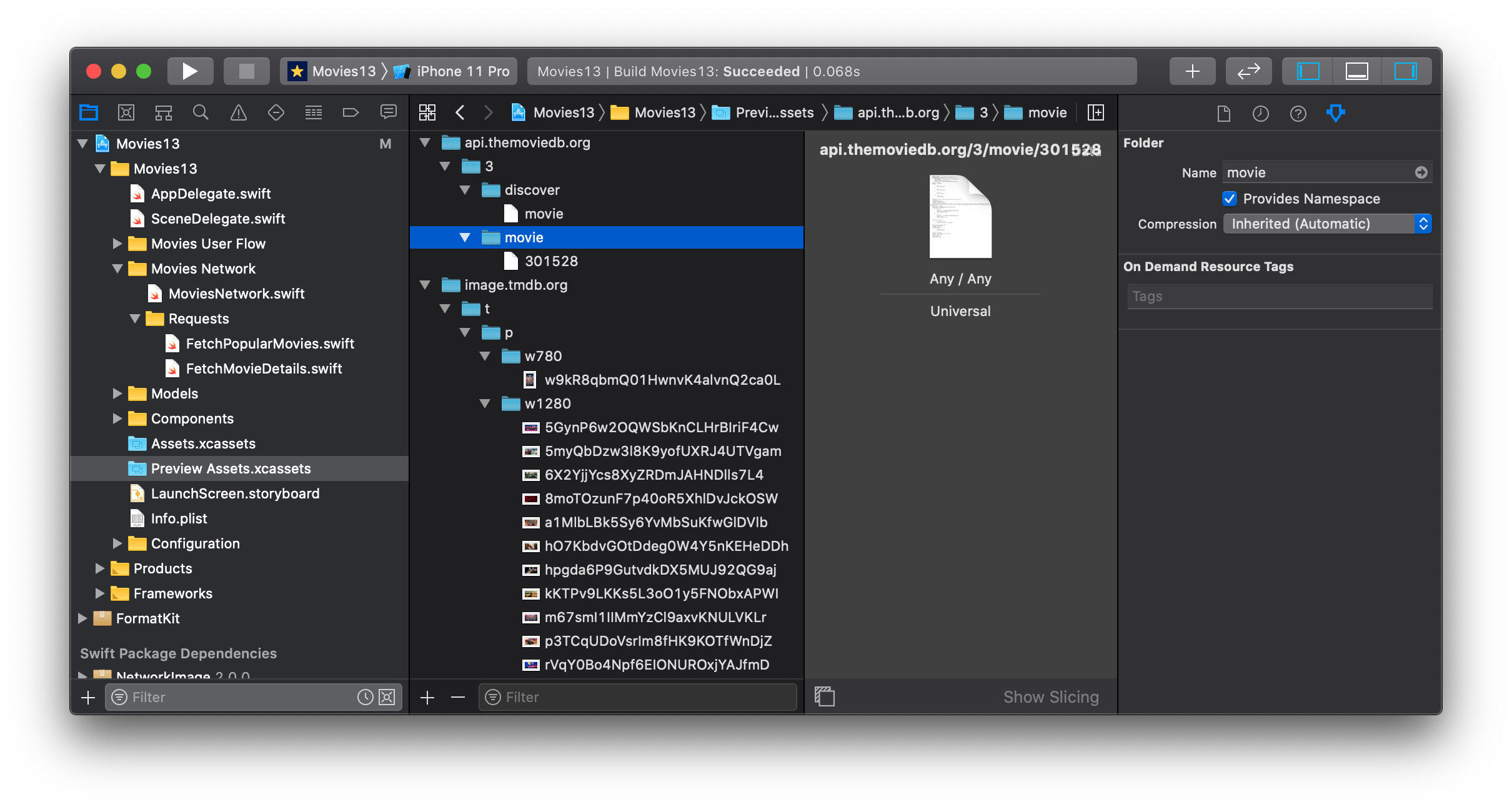Show the Issue navigator warning icon
The width and height of the screenshot is (1512, 807).
238,112
